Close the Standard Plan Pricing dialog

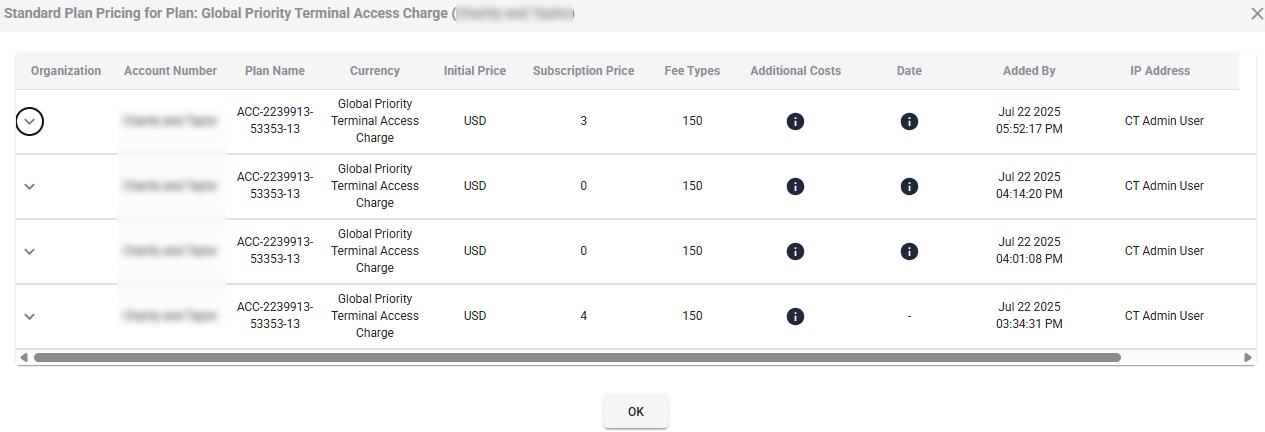click(1257, 14)
